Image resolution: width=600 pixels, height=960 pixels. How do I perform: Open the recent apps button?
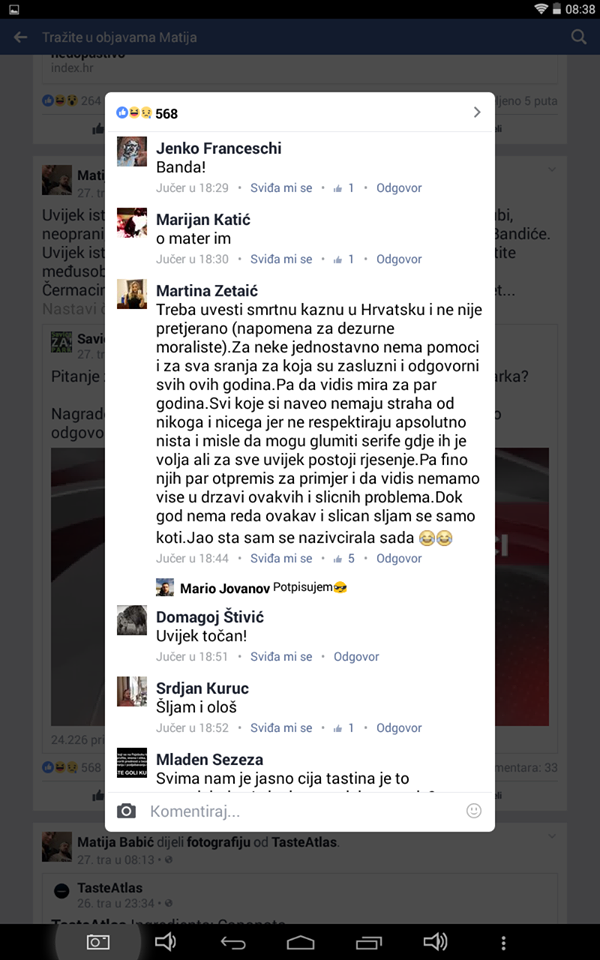tap(367, 943)
